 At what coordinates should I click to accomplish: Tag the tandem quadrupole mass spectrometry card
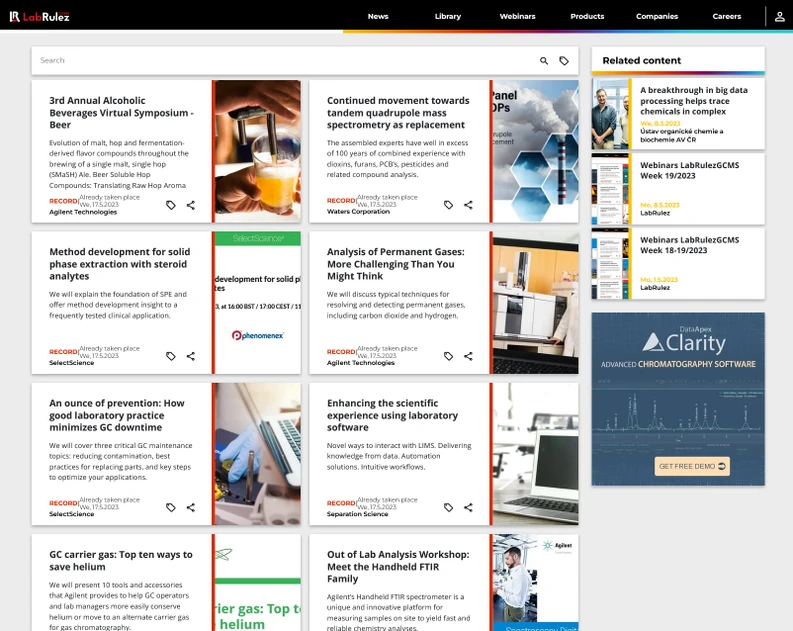(449, 205)
